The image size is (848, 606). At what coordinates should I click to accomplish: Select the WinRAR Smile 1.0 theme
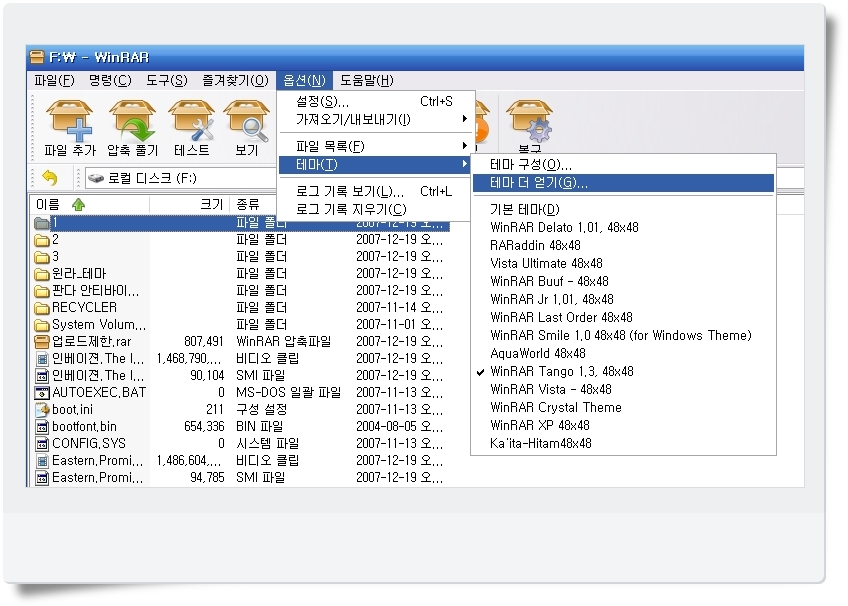623,335
